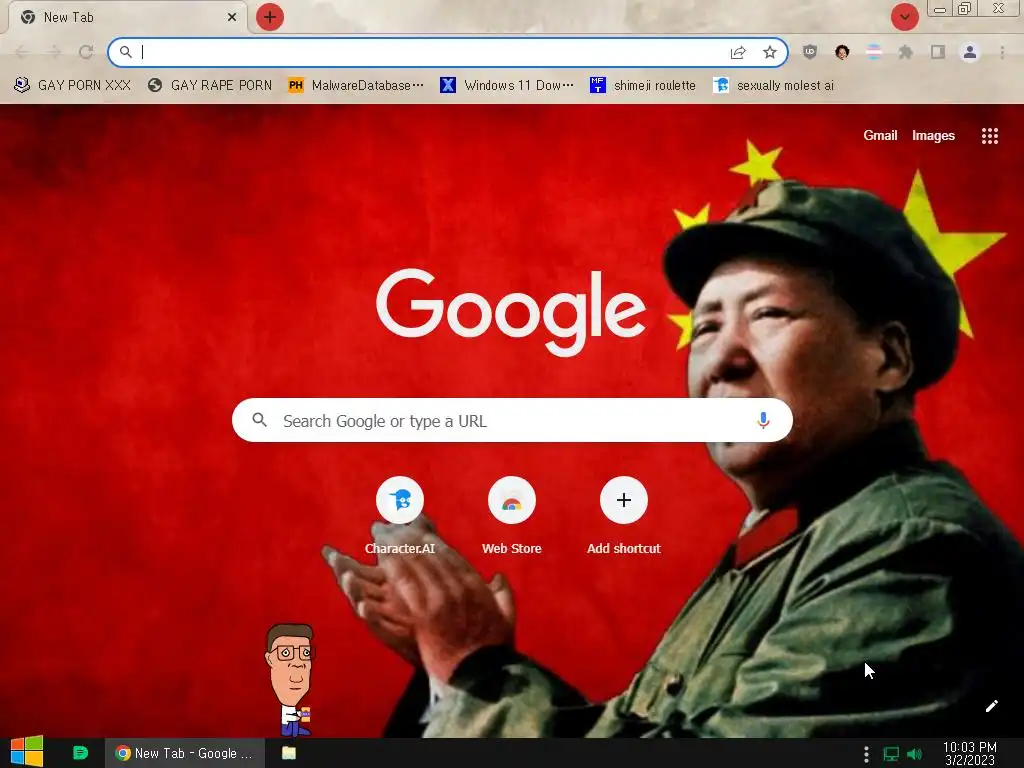
Task: Customize this page with the pencil icon
Action: pyautogui.click(x=991, y=706)
